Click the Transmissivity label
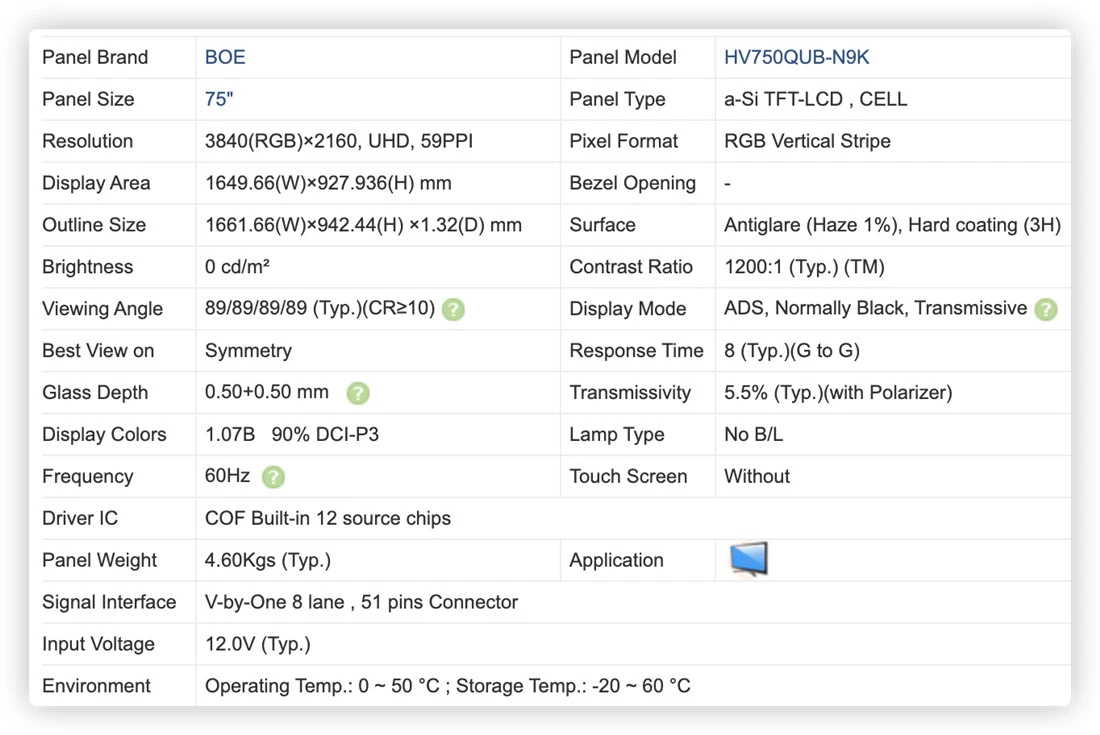 click(x=630, y=393)
